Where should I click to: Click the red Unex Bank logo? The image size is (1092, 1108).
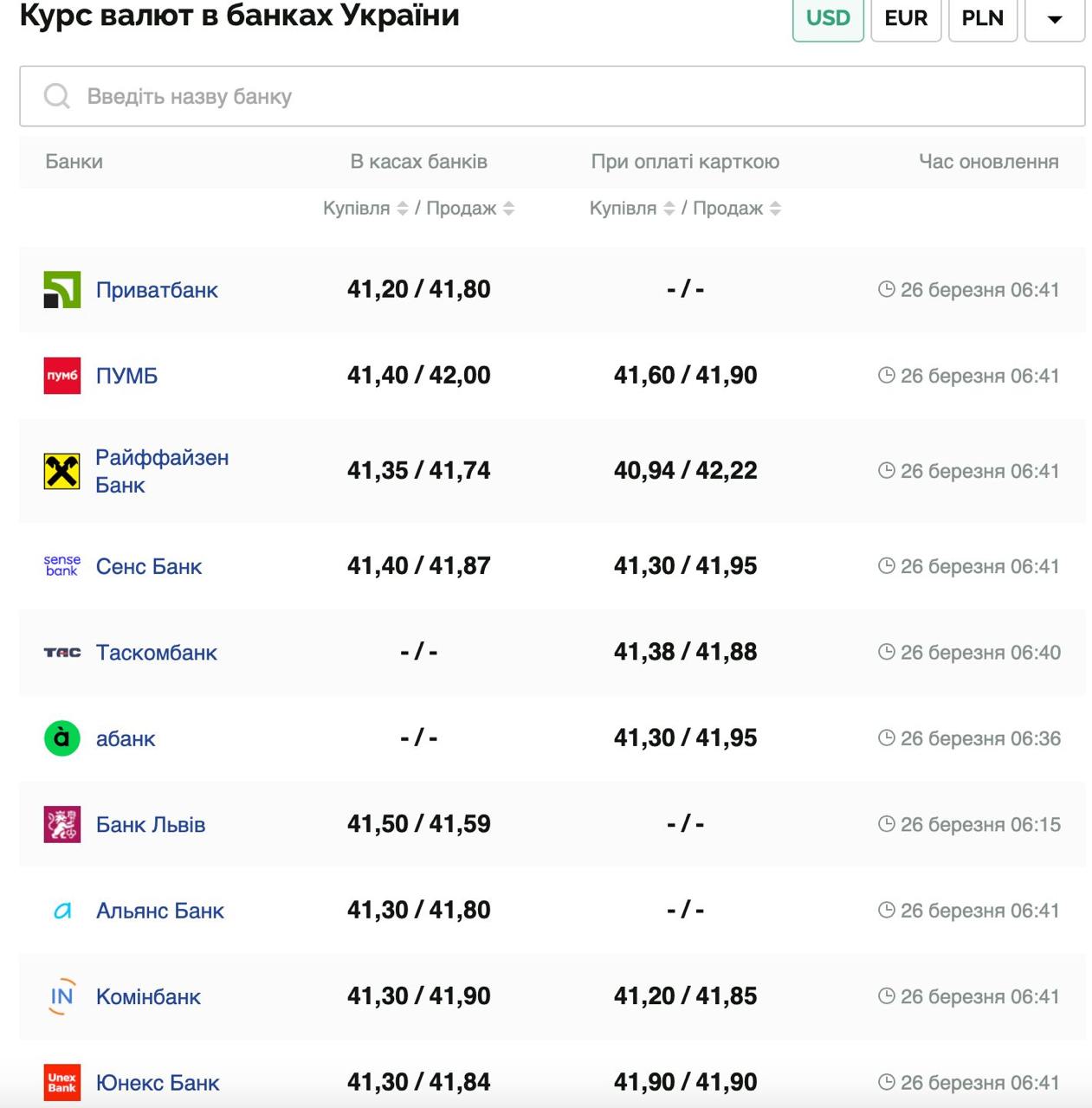click(x=61, y=1082)
